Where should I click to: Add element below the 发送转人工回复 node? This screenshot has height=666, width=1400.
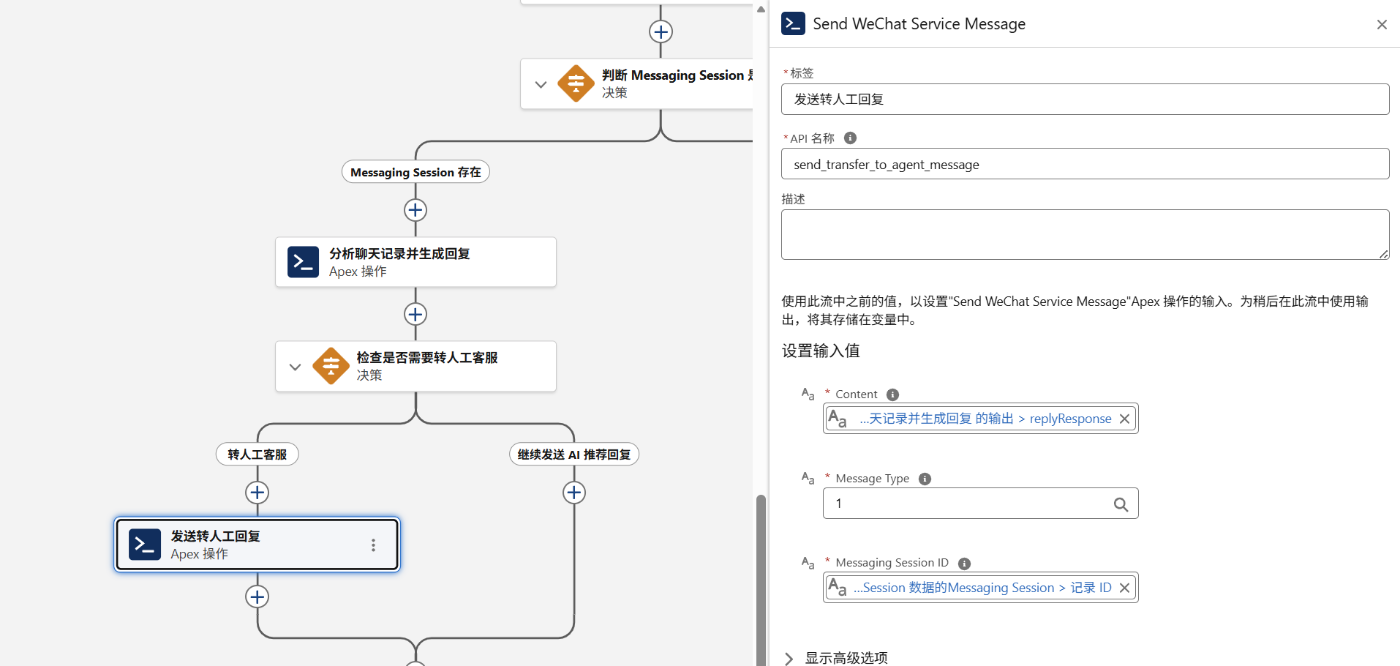pyautogui.click(x=257, y=597)
